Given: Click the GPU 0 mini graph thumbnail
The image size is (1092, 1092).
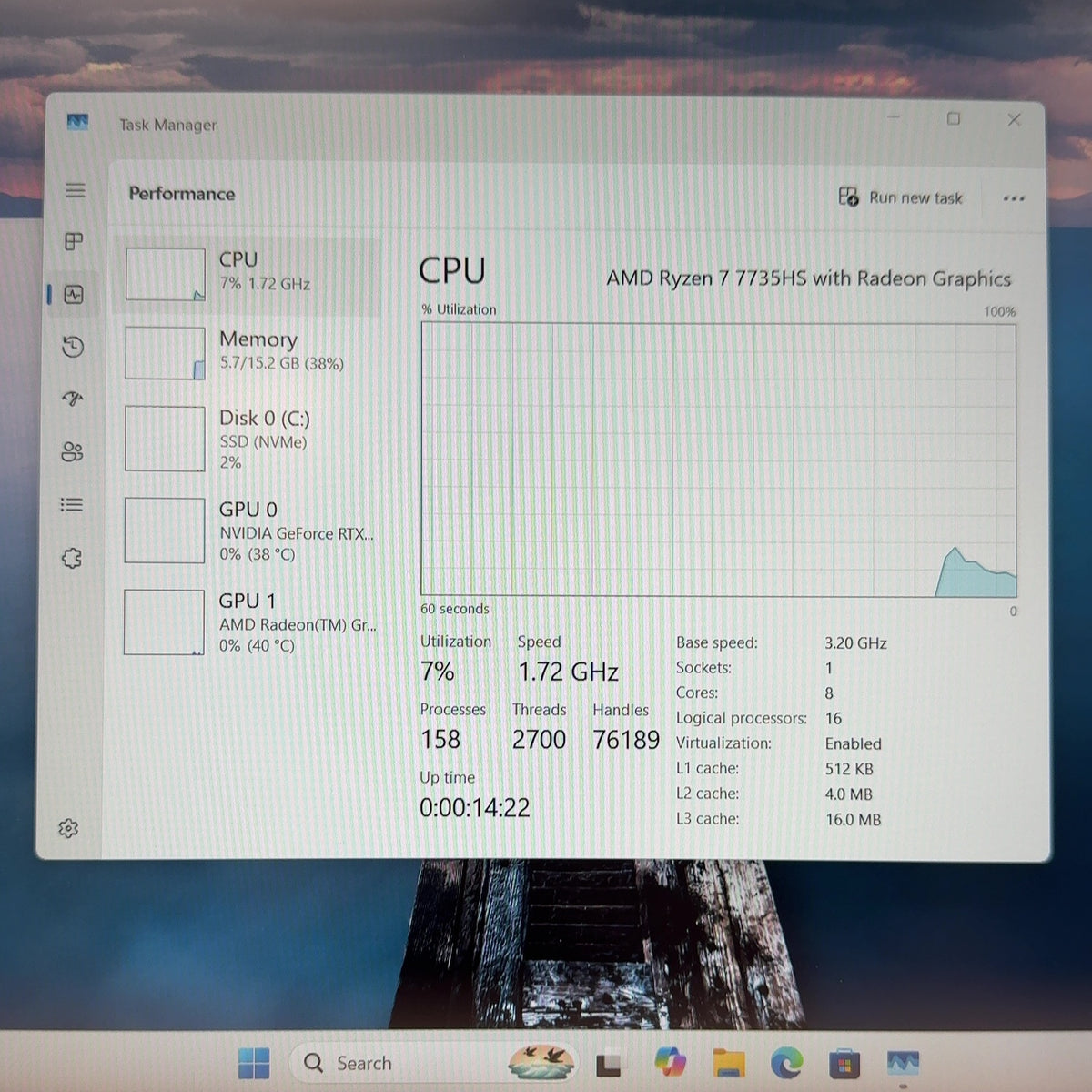Looking at the screenshot, I should pyautogui.click(x=165, y=531).
